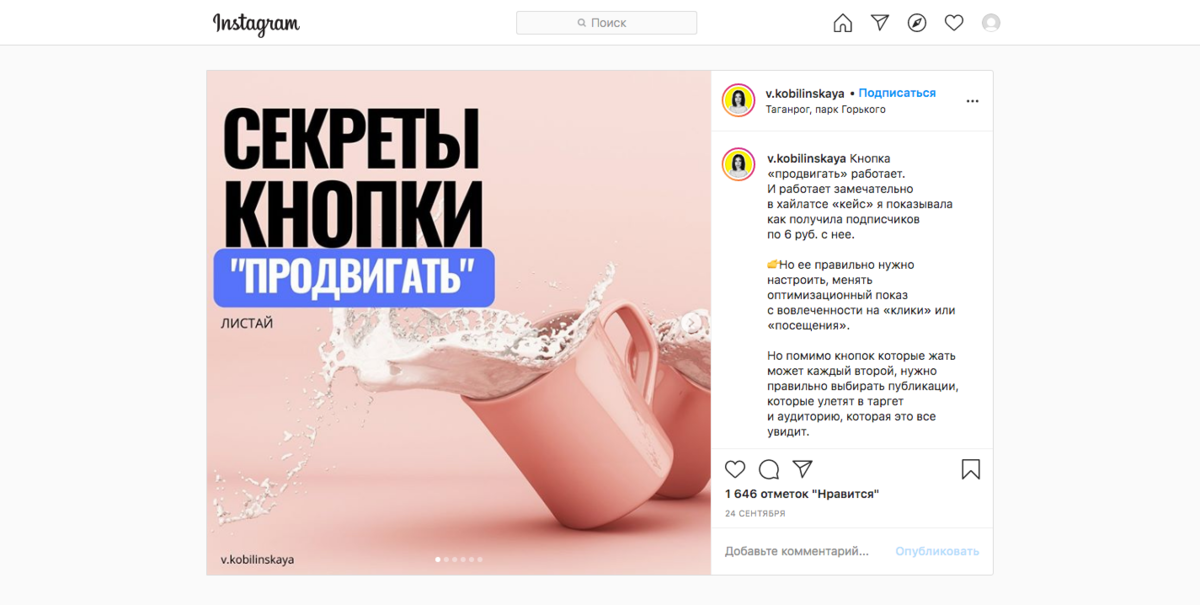The width and height of the screenshot is (1200, 605).
Task: Click the comment bubble icon
Action: 769,469
